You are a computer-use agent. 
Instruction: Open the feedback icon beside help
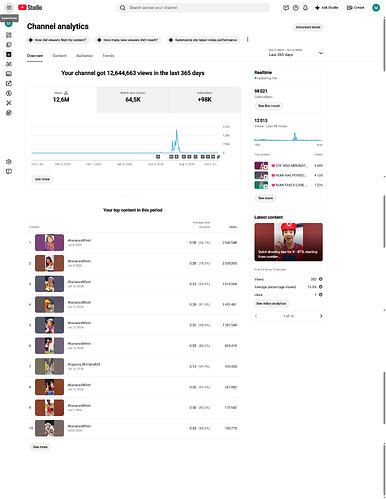pyautogui.click(x=286, y=8)
